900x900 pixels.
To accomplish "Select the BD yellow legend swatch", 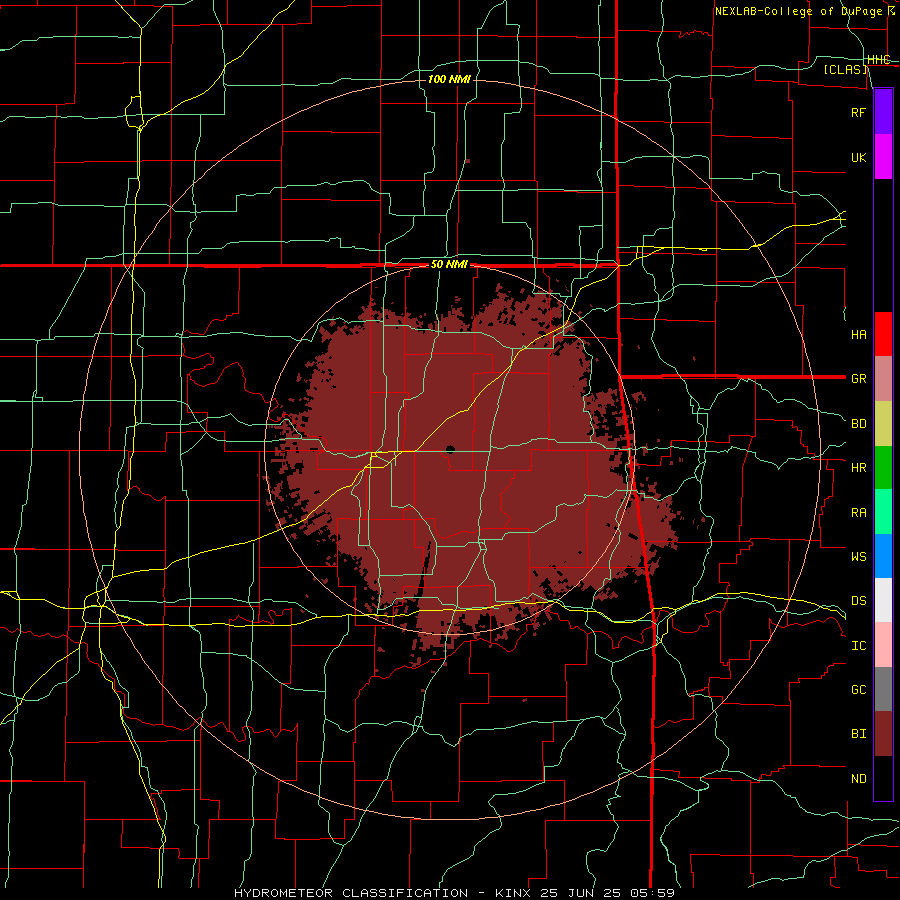I will pyautogui.click(x=883, y=423).
